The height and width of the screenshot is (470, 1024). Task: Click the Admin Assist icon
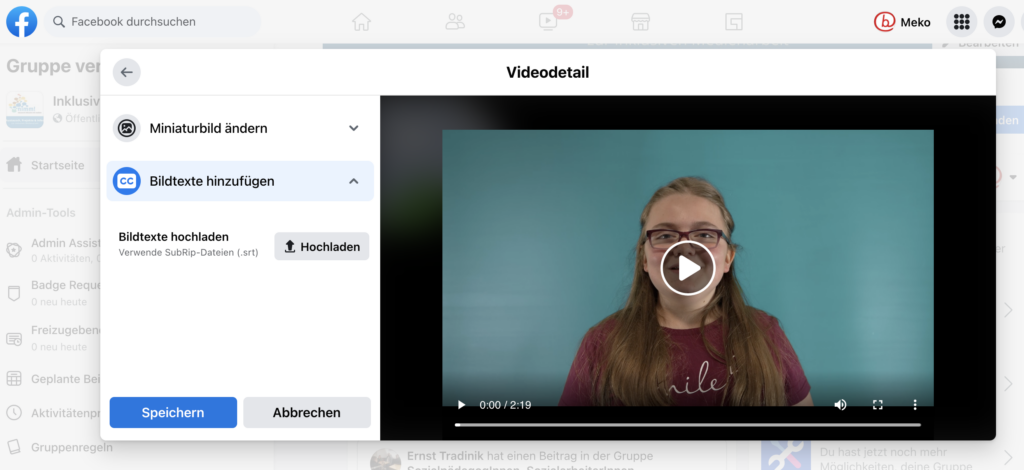pyautogui.click(x=14, y=251)
